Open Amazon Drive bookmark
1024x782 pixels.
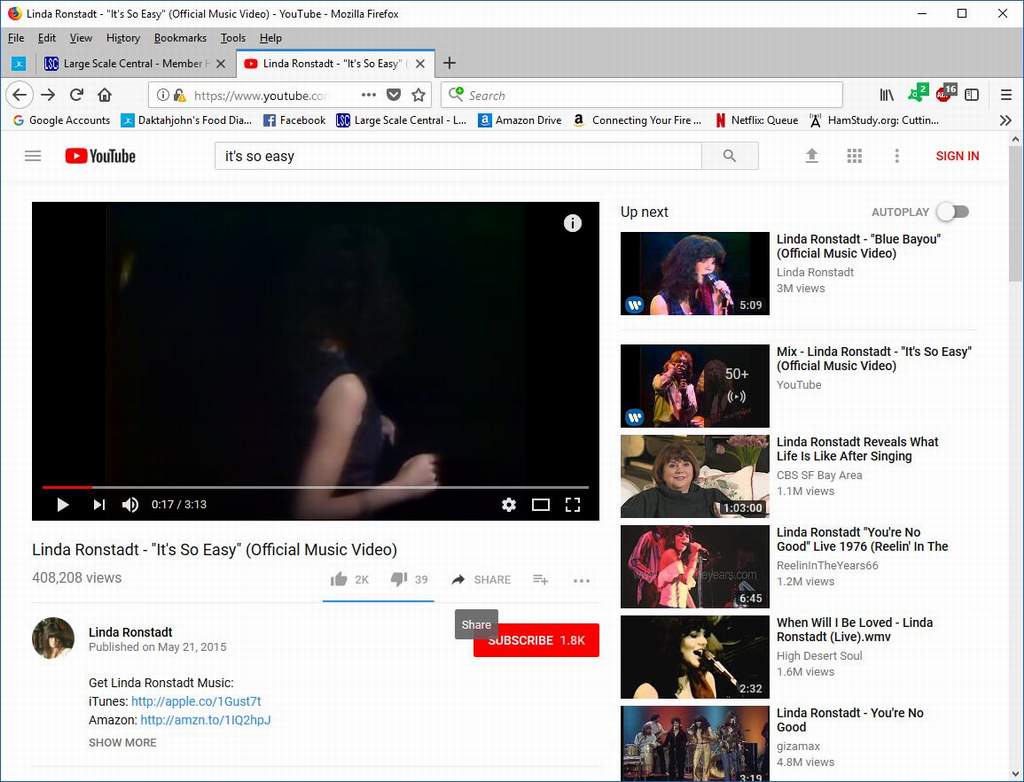click(520, 120)
